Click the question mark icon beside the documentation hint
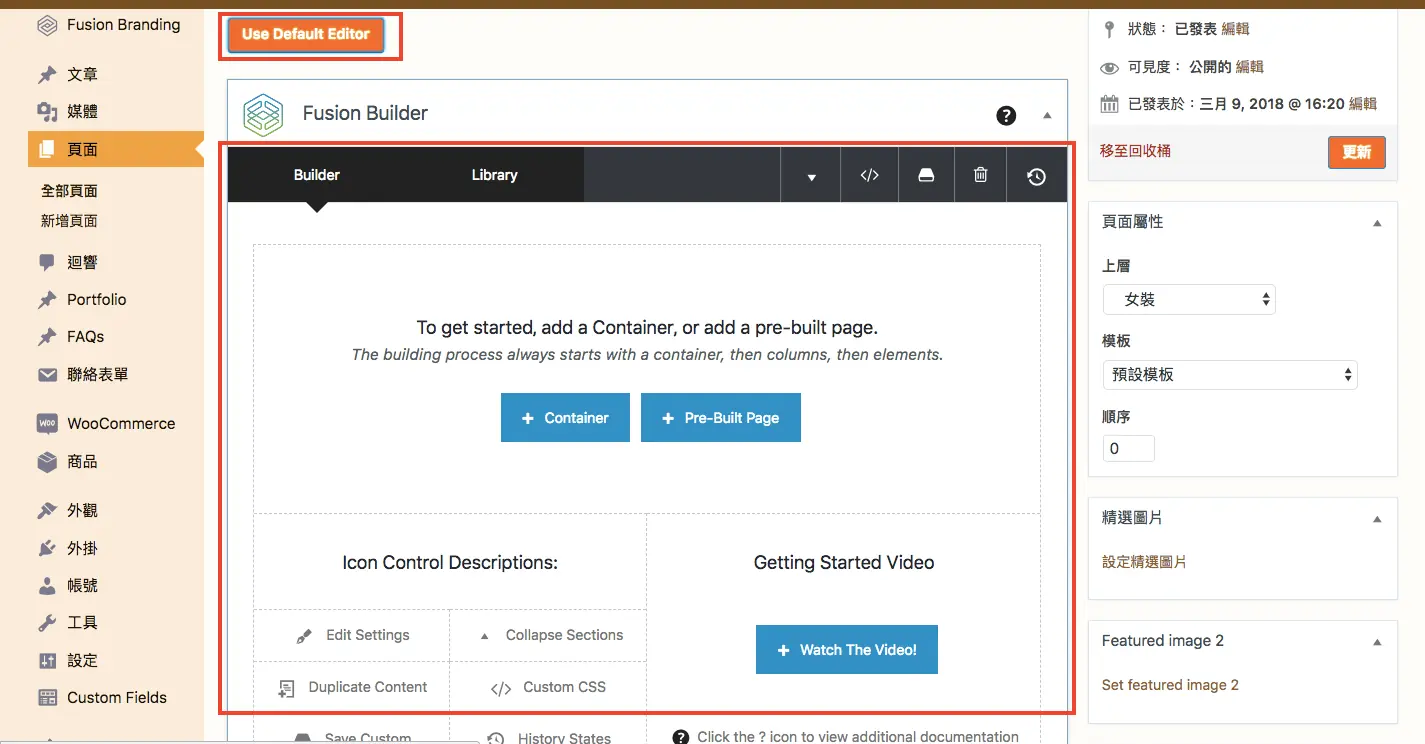1425x744 pixels. pos(681,737)
